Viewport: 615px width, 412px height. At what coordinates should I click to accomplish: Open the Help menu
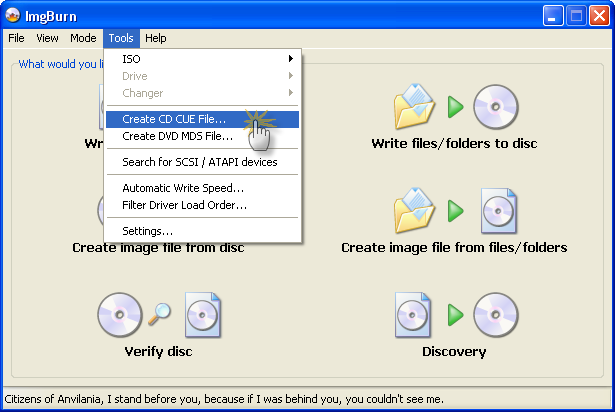point(156,38)
